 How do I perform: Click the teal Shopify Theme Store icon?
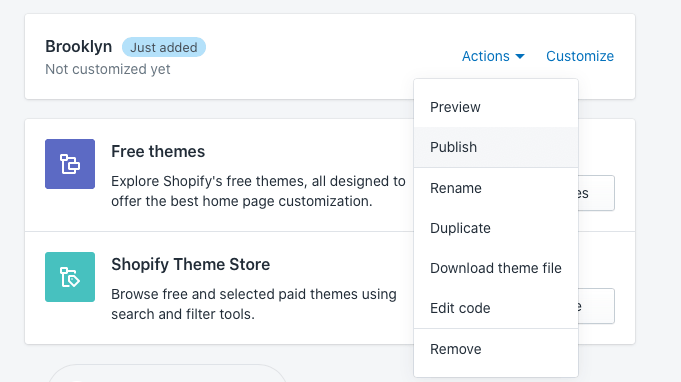70,277
